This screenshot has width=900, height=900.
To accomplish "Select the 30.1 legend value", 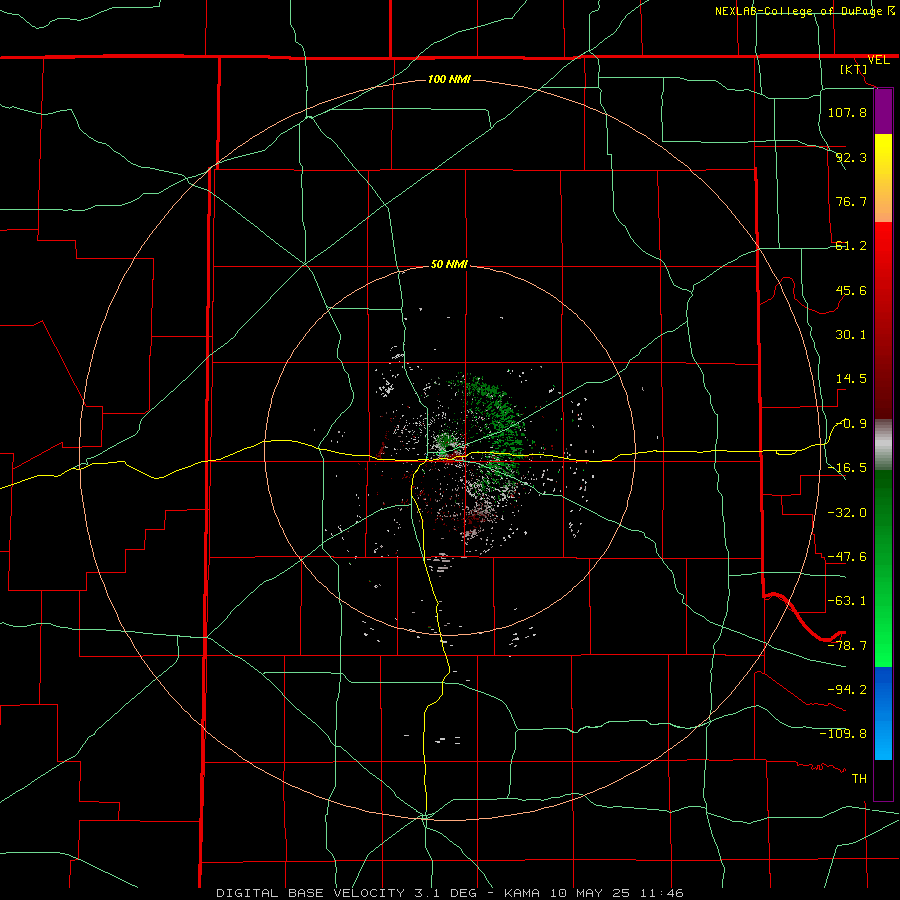I will point(851,335).
